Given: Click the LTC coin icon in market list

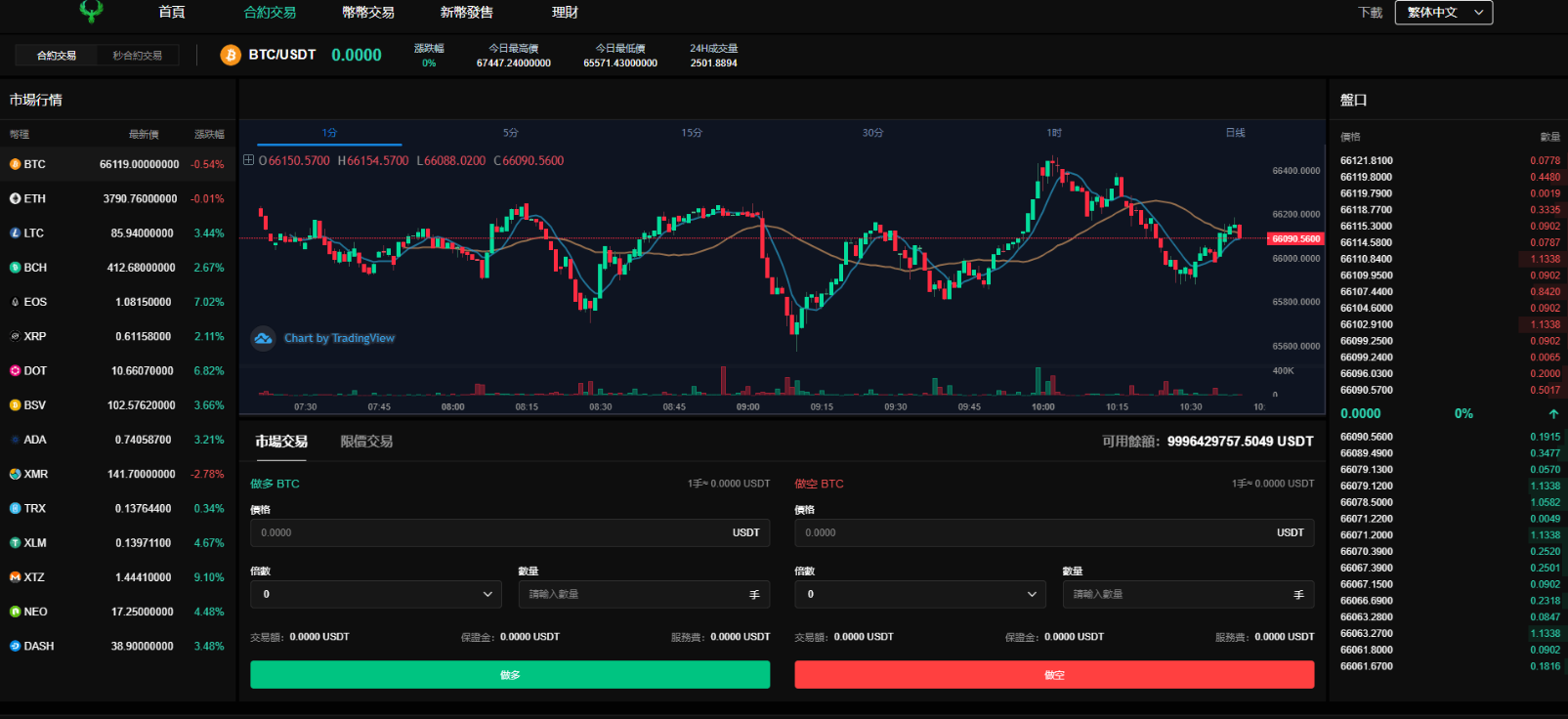Looking at the screenshot, I should tap(15, 233).
